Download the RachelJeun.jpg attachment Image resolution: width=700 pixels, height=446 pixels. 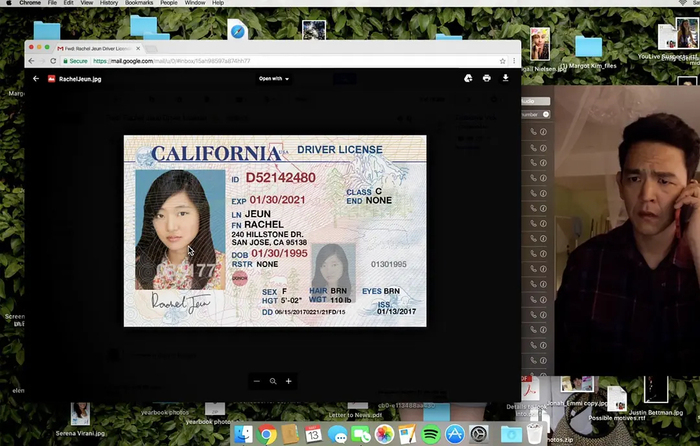506,78
